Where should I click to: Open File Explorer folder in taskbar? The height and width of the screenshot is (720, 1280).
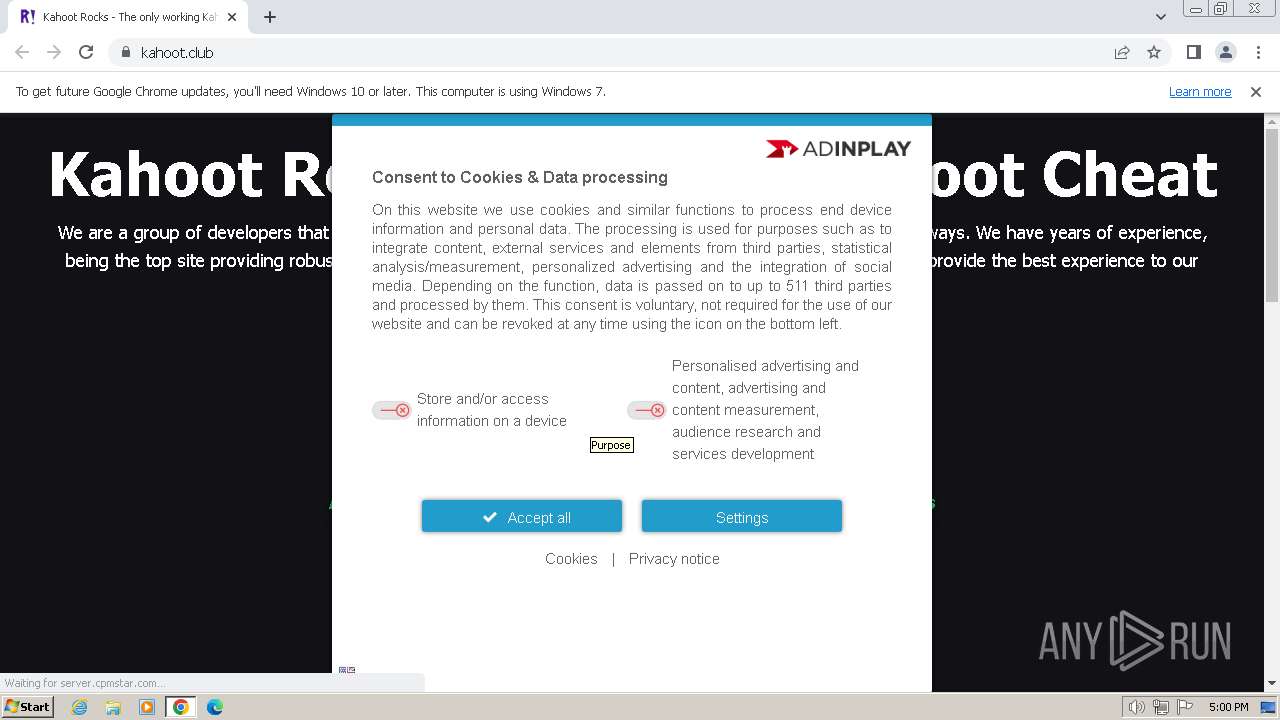coord(113,707)
